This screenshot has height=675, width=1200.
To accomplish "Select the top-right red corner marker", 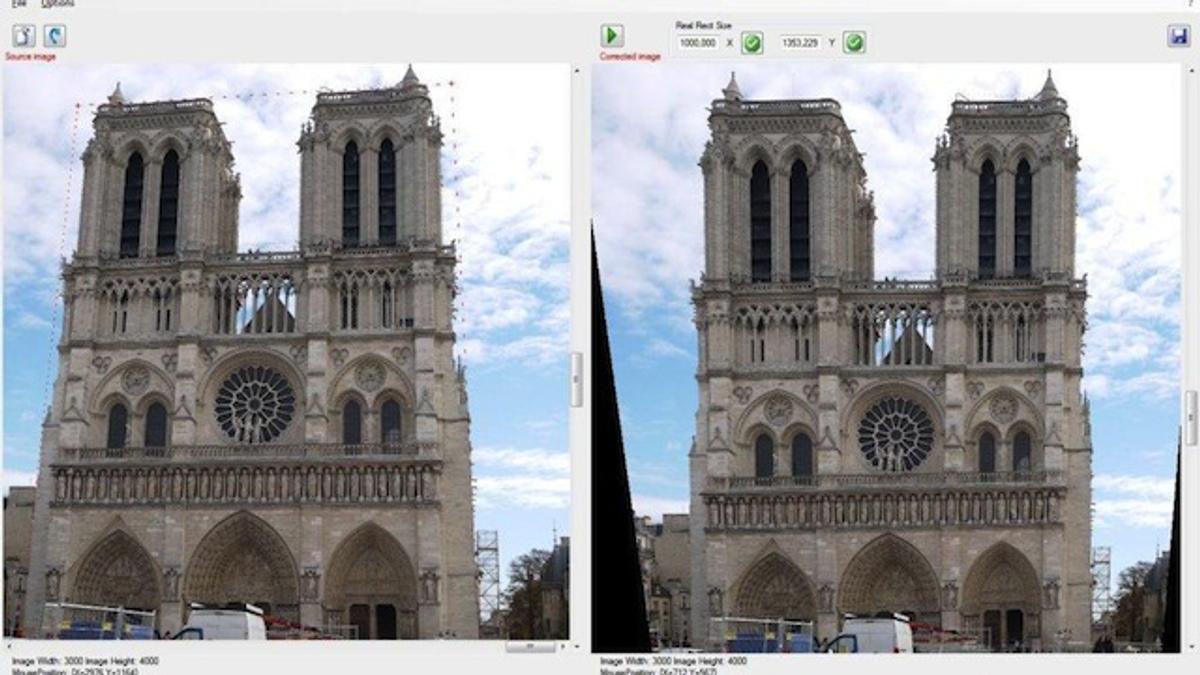I will tap(452, 83).
